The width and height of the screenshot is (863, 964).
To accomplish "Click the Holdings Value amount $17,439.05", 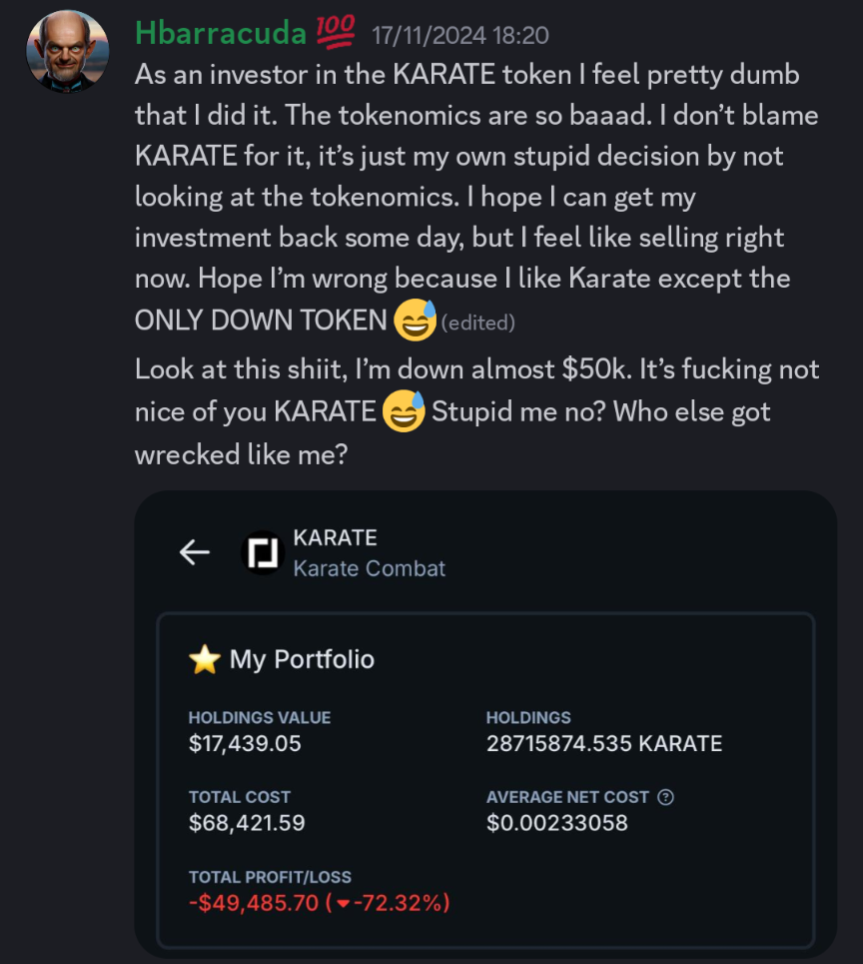I will (245, 743).
